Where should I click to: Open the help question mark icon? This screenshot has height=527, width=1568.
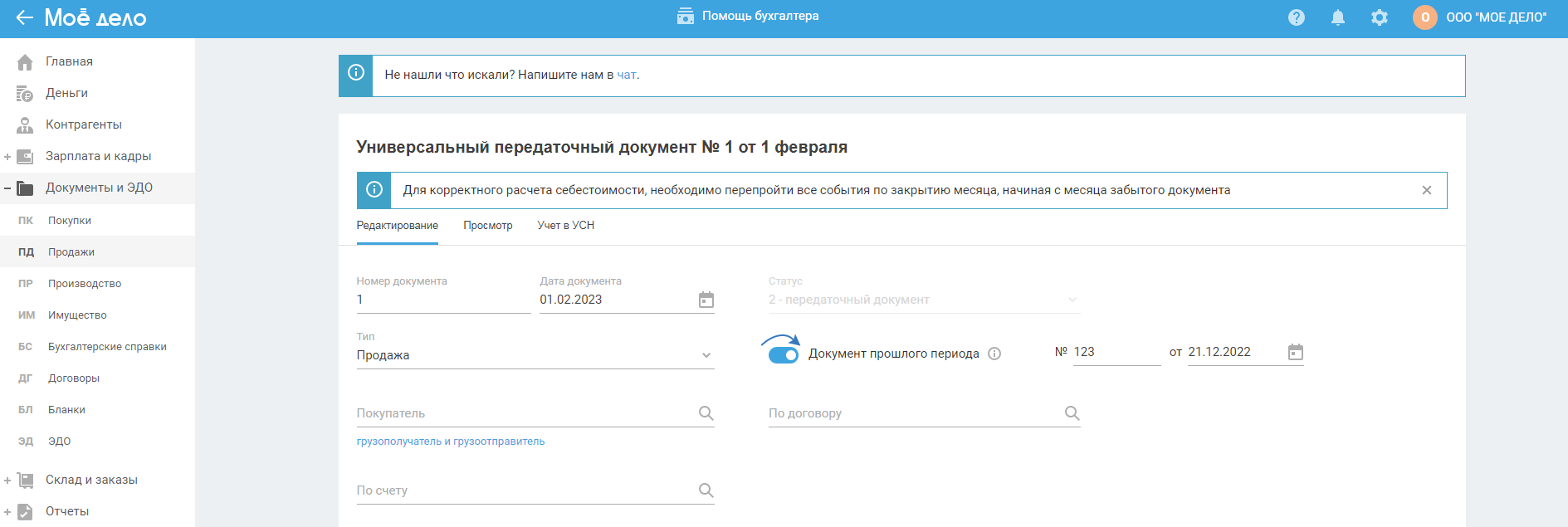(x=1296, y=17)
